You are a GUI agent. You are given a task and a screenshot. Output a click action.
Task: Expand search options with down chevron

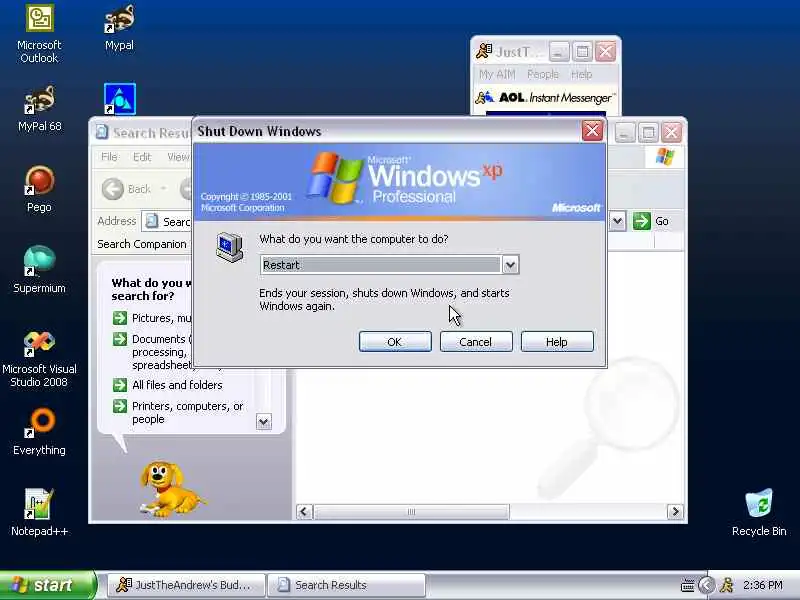pos(264,422)
